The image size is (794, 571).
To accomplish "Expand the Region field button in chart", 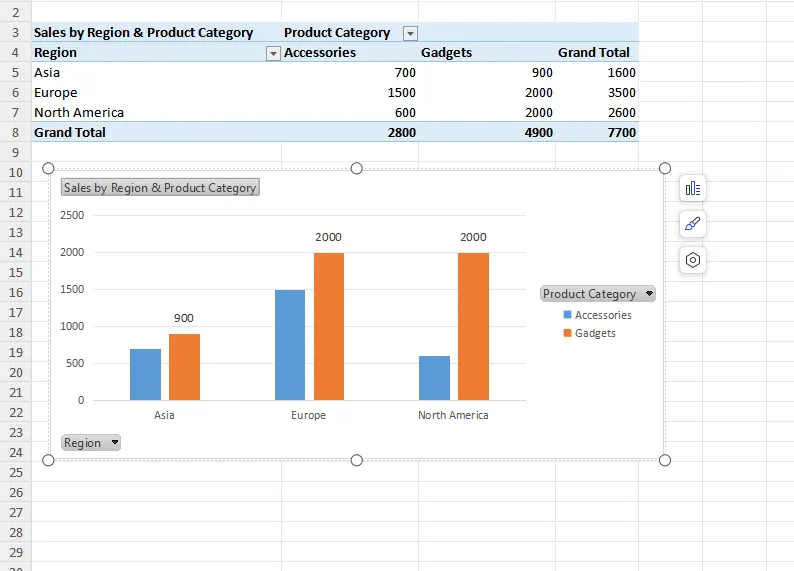I will [91, 443].
